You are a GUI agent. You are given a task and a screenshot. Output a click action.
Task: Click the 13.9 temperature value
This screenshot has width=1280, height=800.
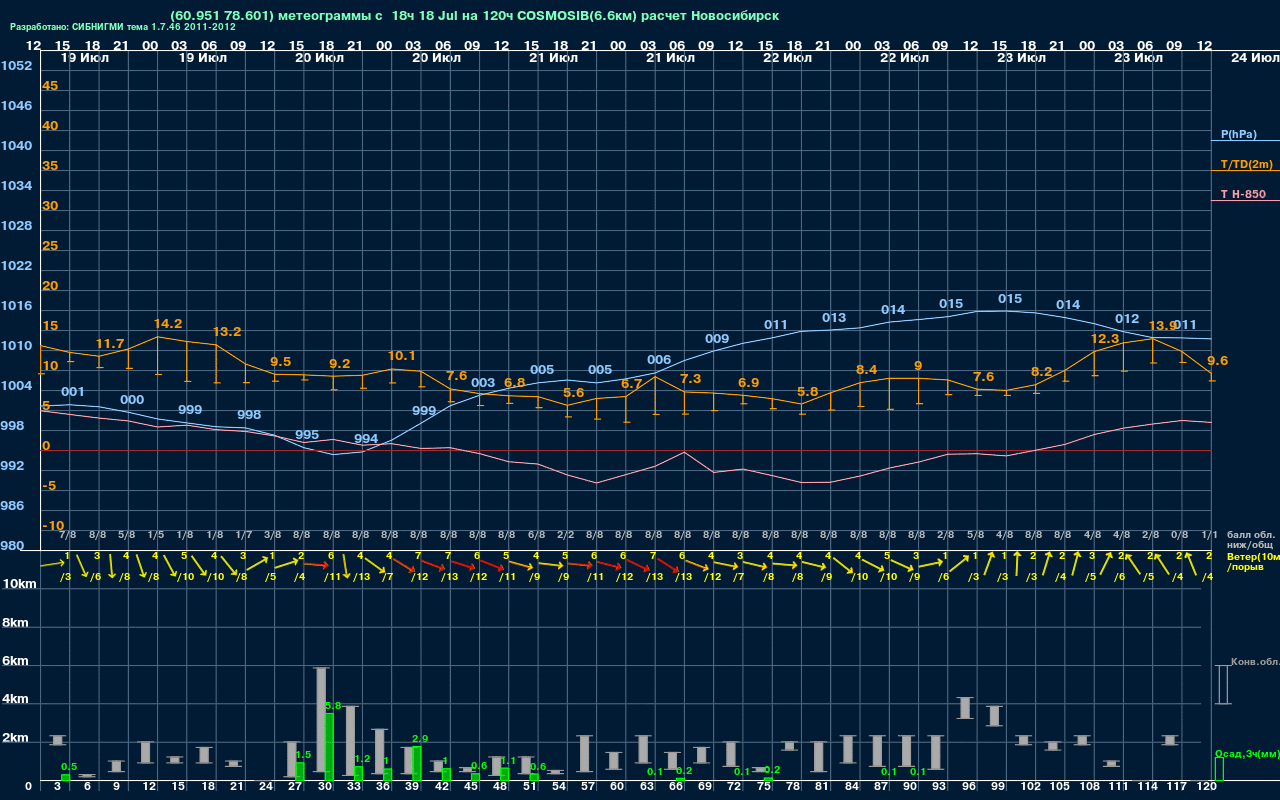click(x=1162, y=326)
